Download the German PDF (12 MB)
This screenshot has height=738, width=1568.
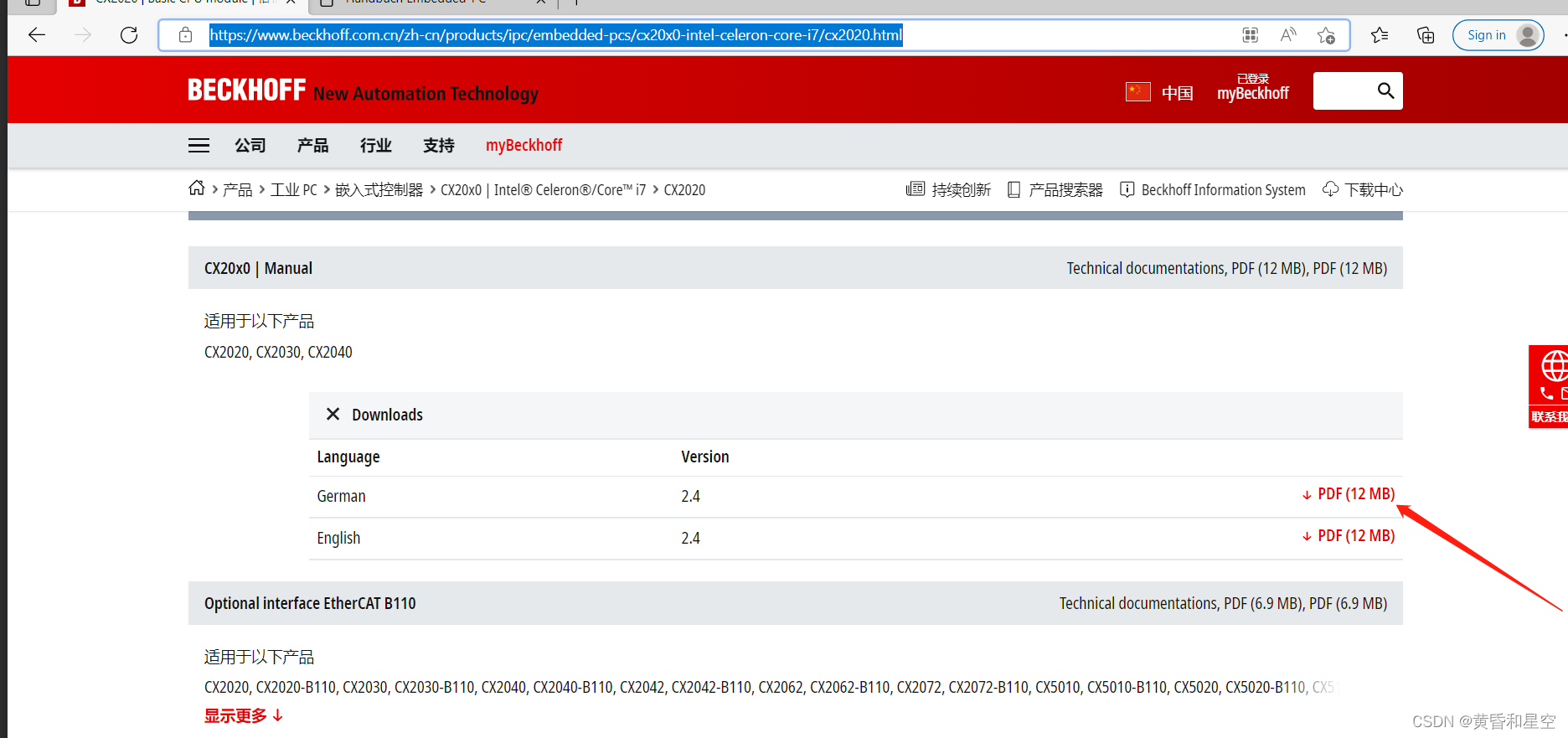pyautogui.click(x=1349, y=494)
